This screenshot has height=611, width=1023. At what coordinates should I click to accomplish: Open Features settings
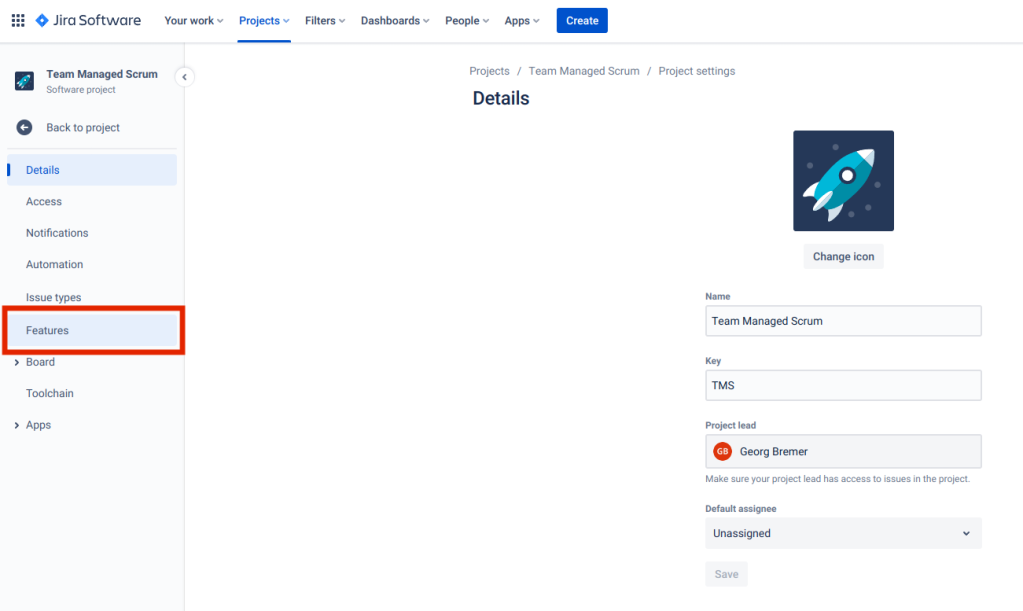click(x=92, y=330)
